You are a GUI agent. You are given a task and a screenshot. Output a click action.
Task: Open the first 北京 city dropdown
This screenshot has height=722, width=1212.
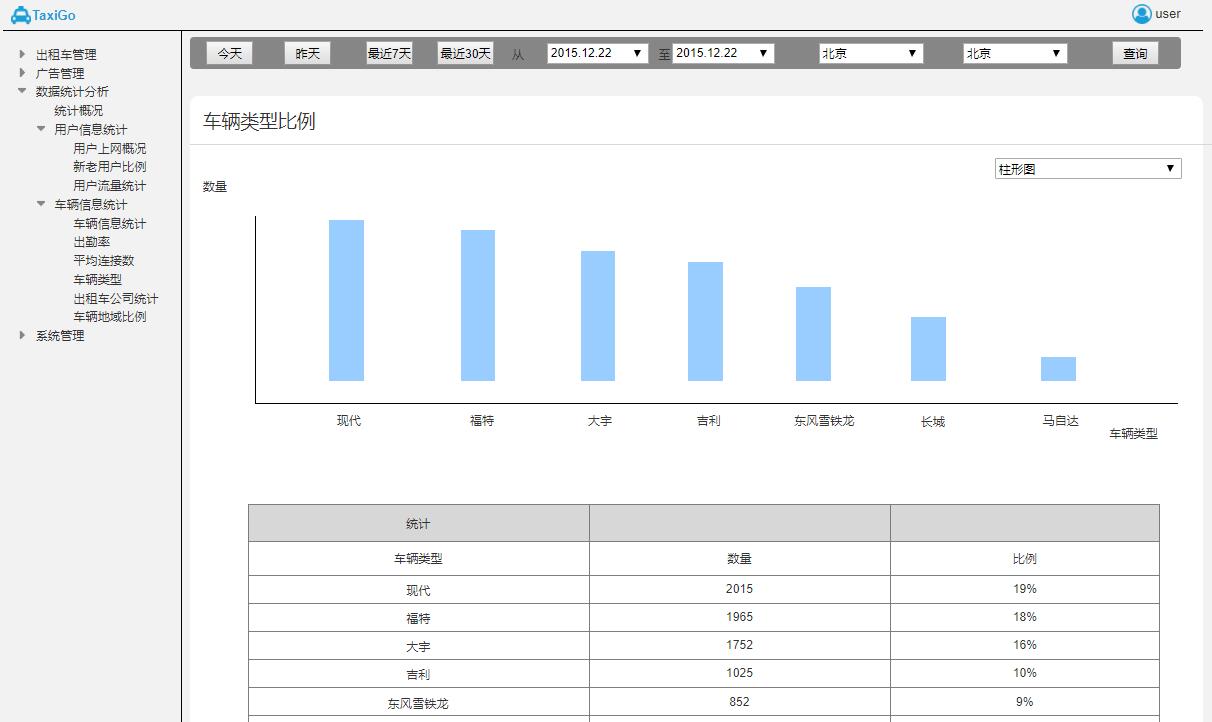870,53
